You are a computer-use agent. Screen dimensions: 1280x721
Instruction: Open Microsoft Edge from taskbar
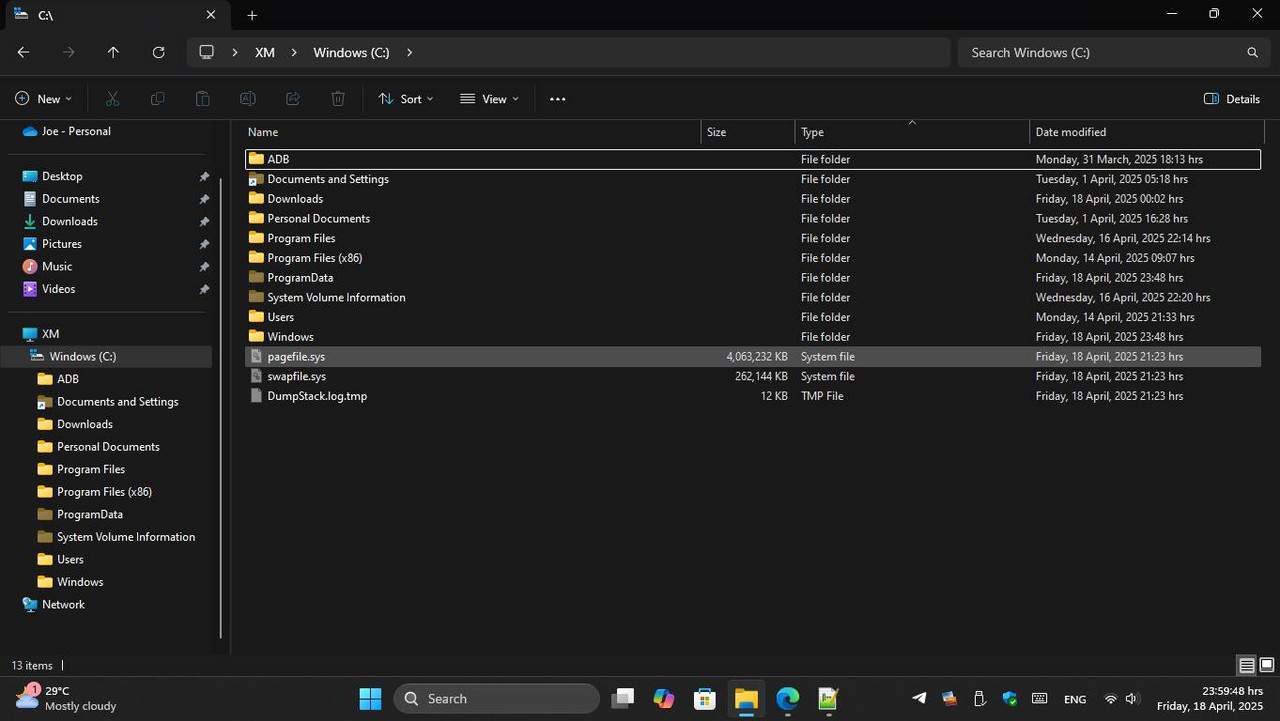click(787, 698)
